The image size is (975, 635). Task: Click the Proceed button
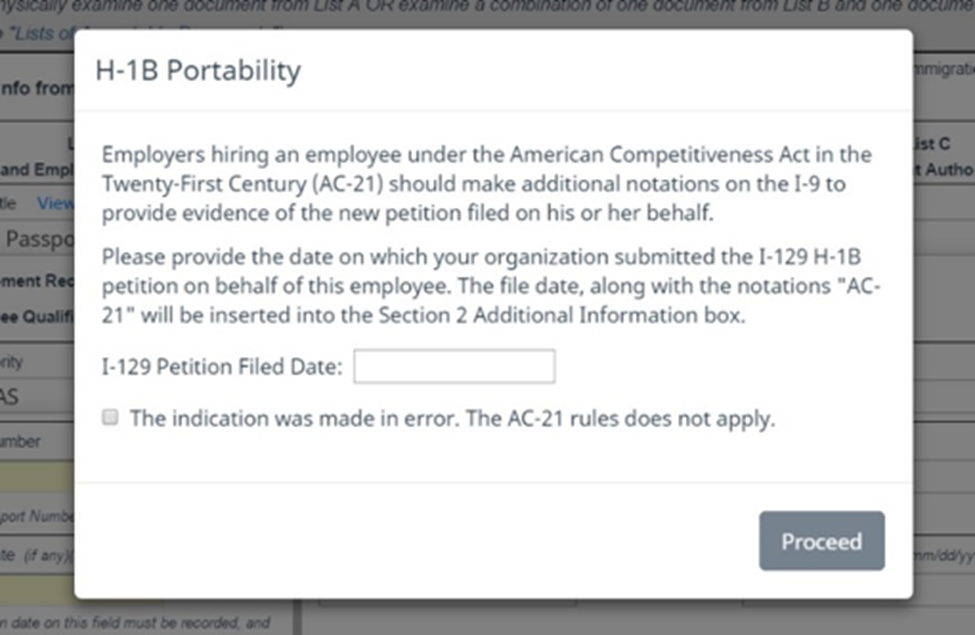coord(821,541)
